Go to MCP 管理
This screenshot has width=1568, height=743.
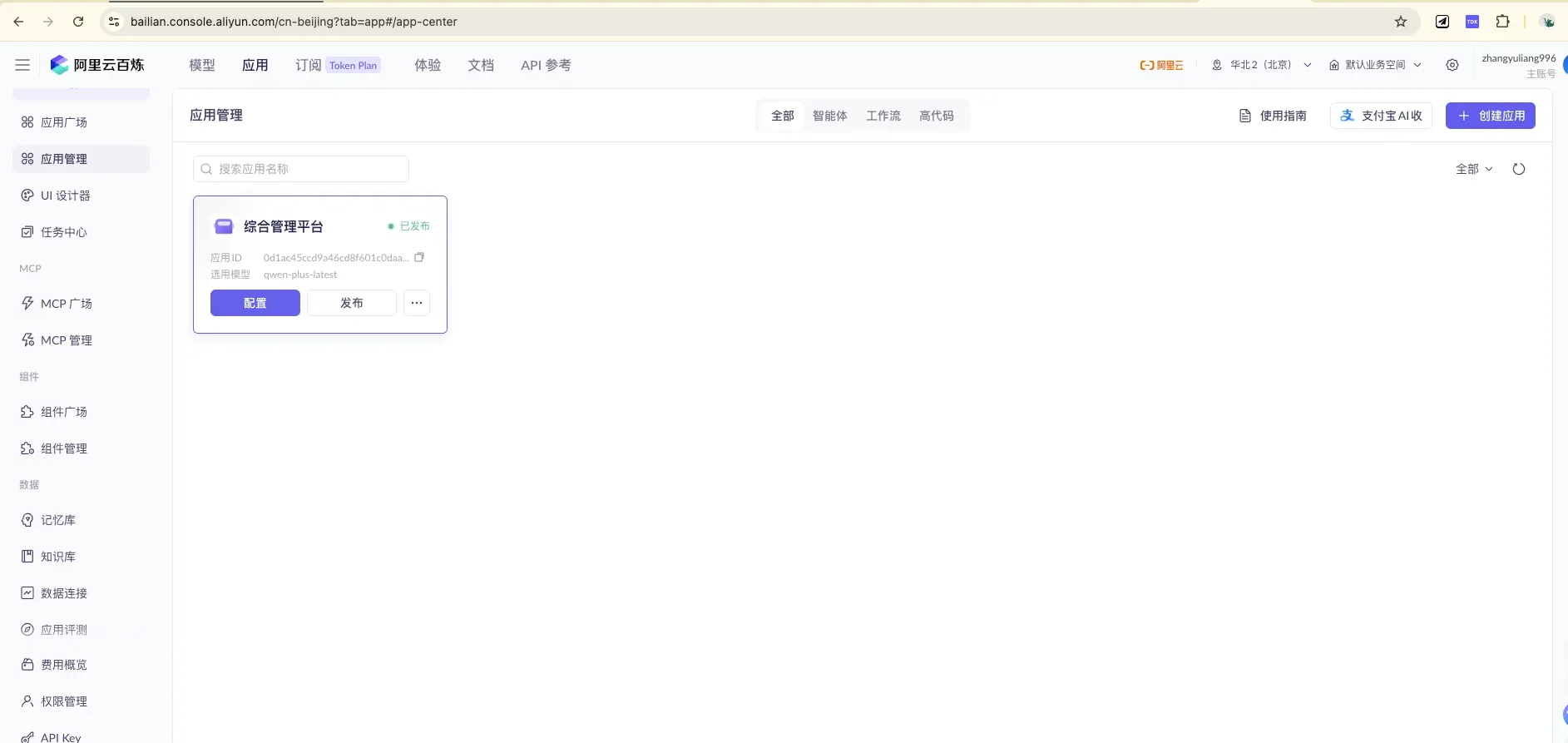[81, 340]
